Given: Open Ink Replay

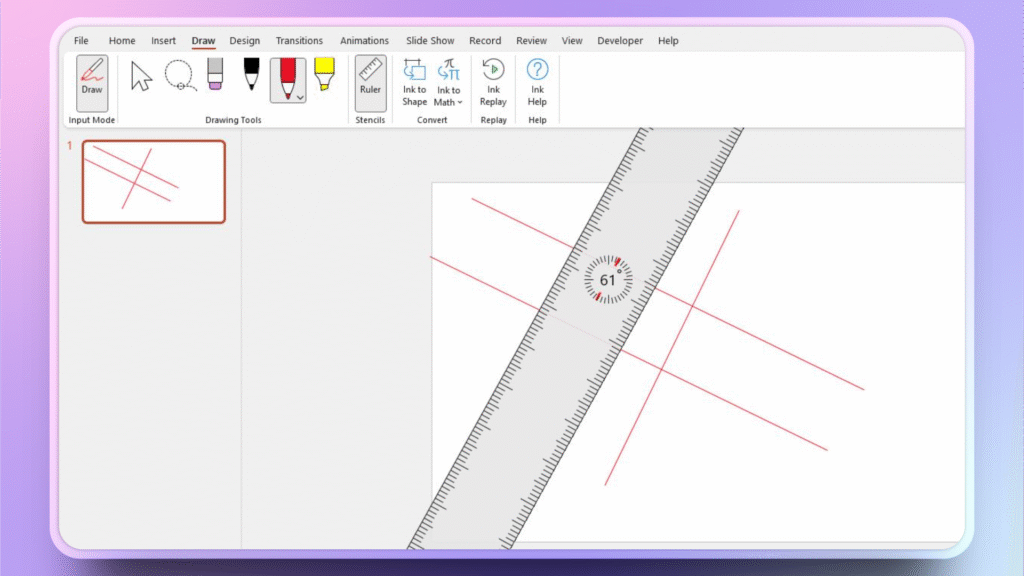Looking at the screenshot, I should click(x=492, y=82).
